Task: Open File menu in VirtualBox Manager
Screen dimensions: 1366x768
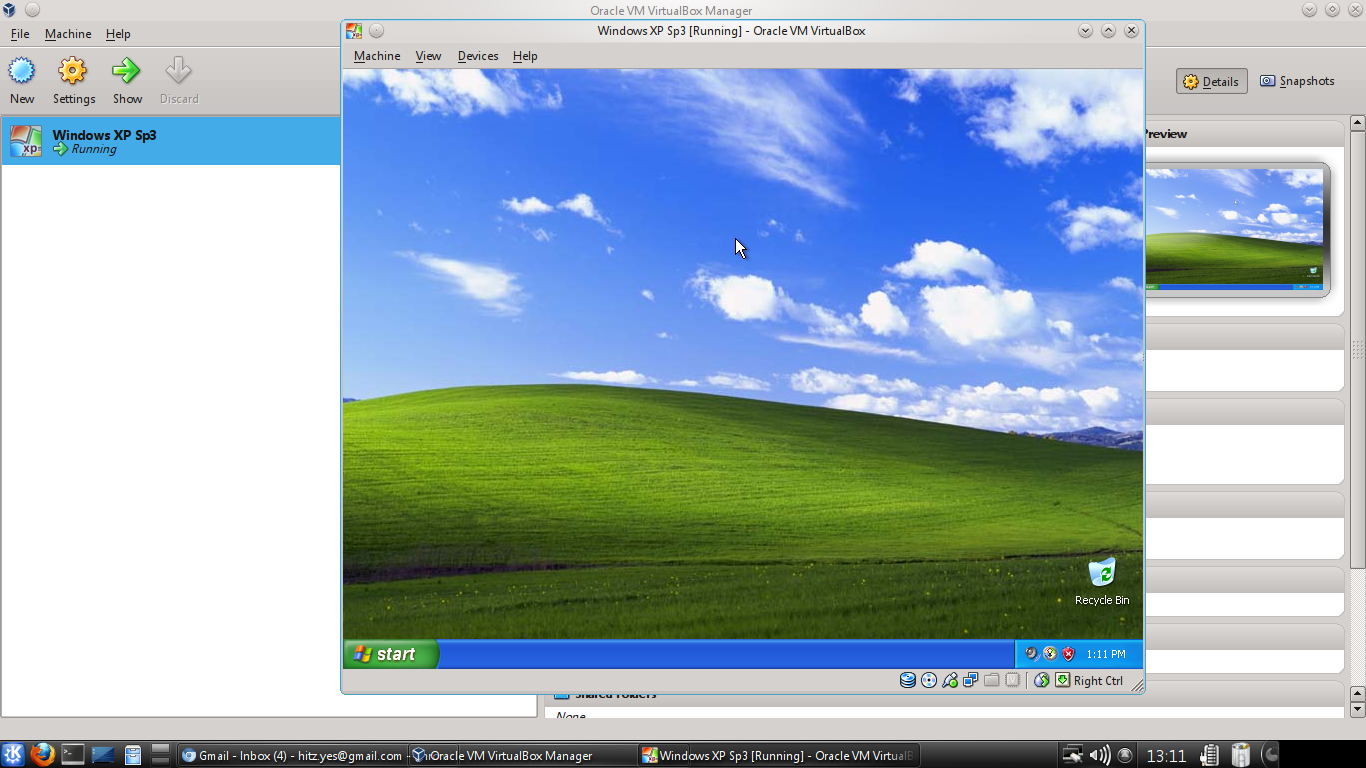Action: 20,34
